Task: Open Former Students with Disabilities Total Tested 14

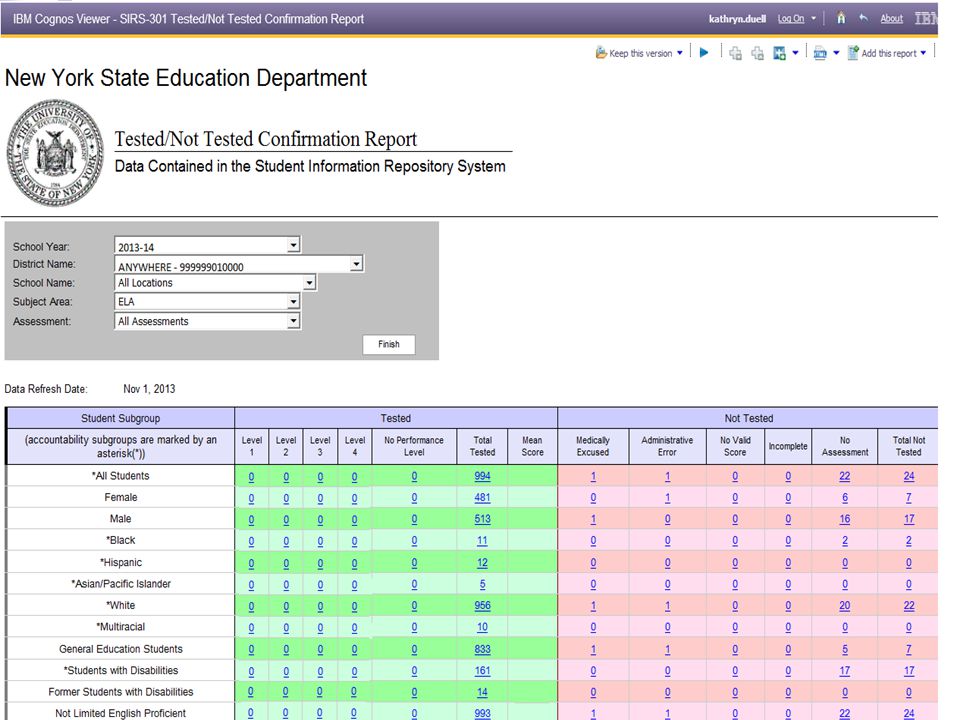Action: tap(482, 692)
